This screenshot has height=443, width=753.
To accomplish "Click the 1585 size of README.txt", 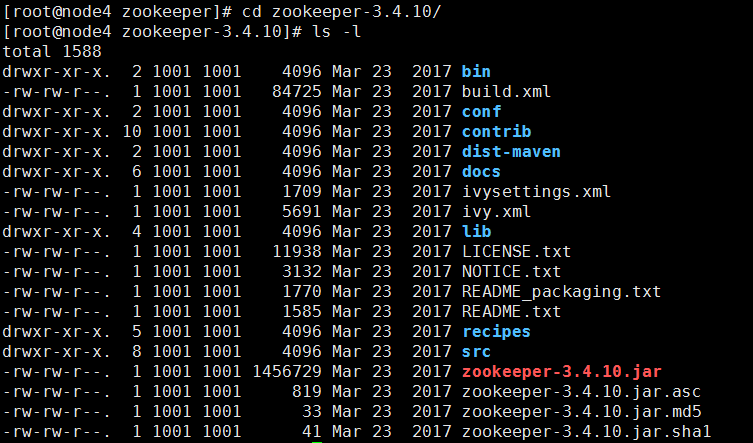I will click(302, 312).
